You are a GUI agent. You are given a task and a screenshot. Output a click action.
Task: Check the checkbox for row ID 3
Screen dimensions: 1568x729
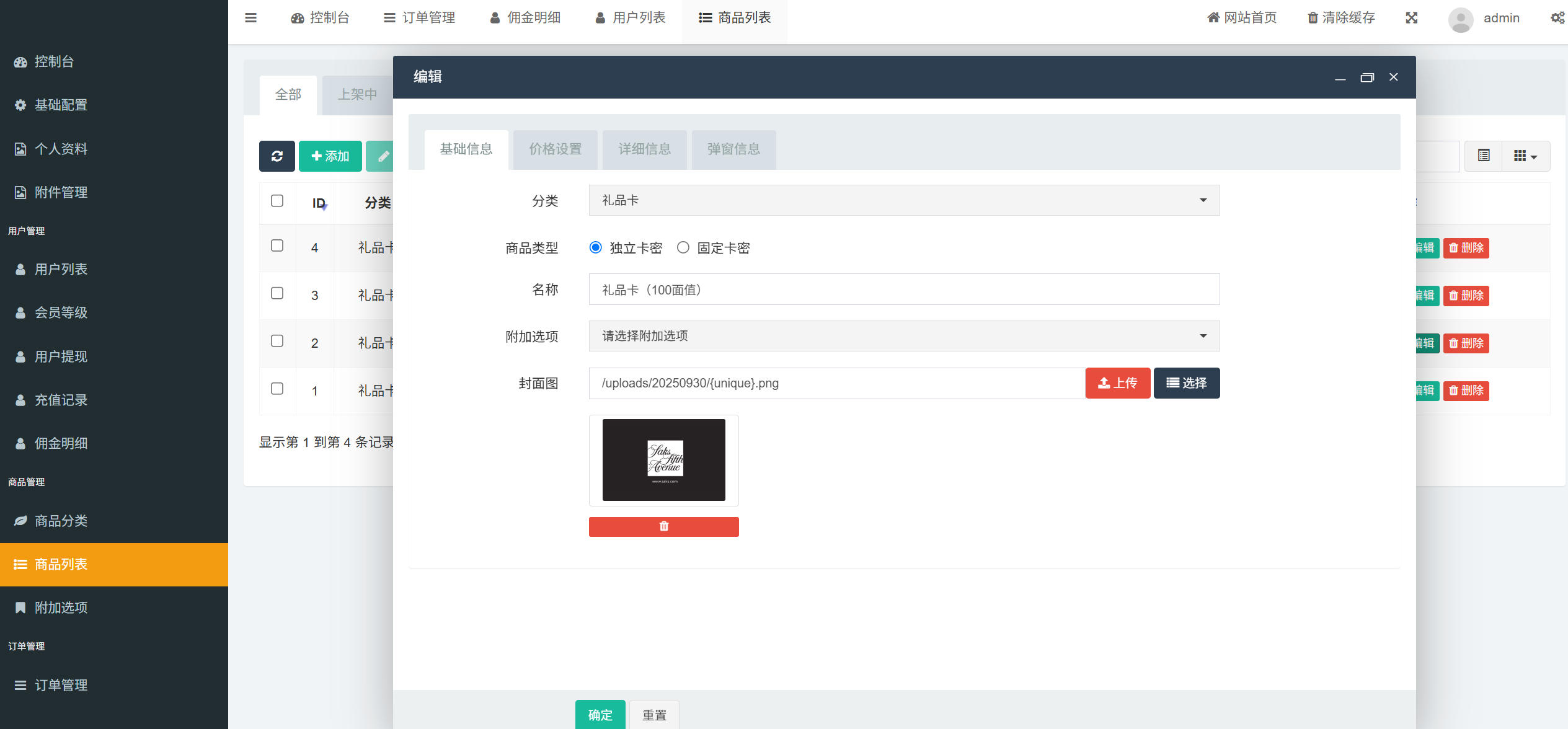277,293
